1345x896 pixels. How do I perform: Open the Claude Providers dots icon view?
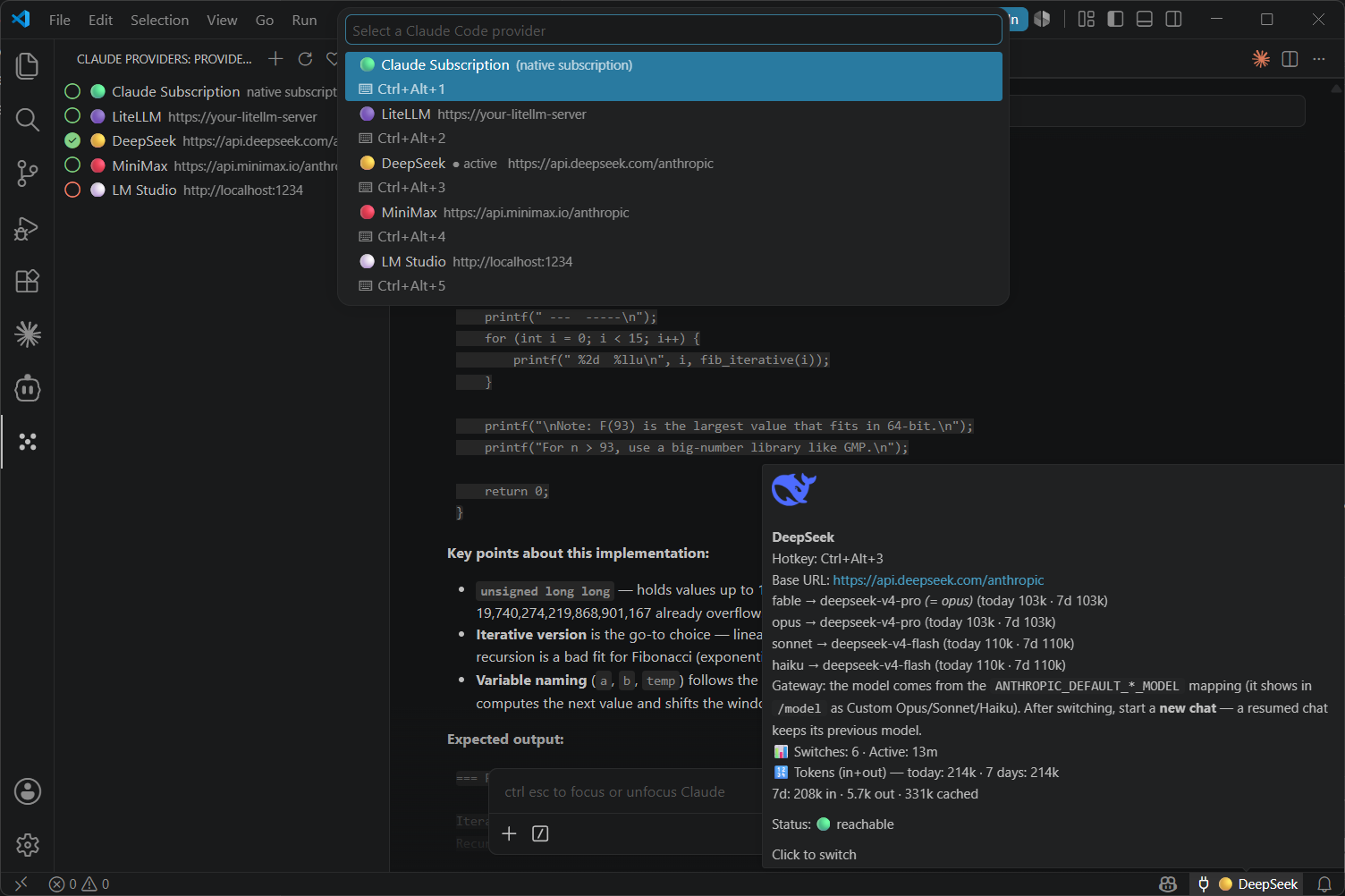tap(28, 442)
